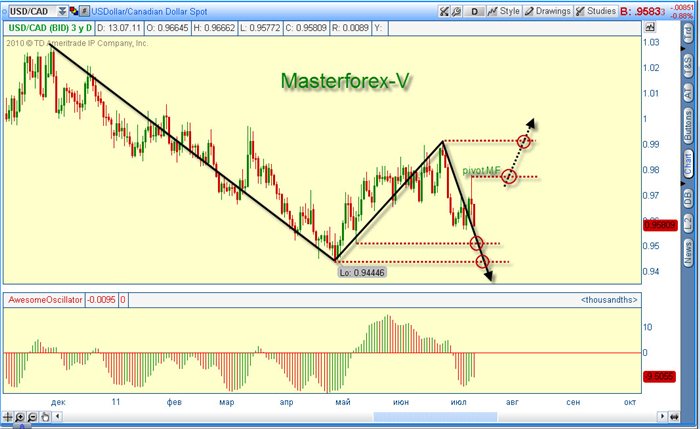Open the Style menu

pos(504,11)
